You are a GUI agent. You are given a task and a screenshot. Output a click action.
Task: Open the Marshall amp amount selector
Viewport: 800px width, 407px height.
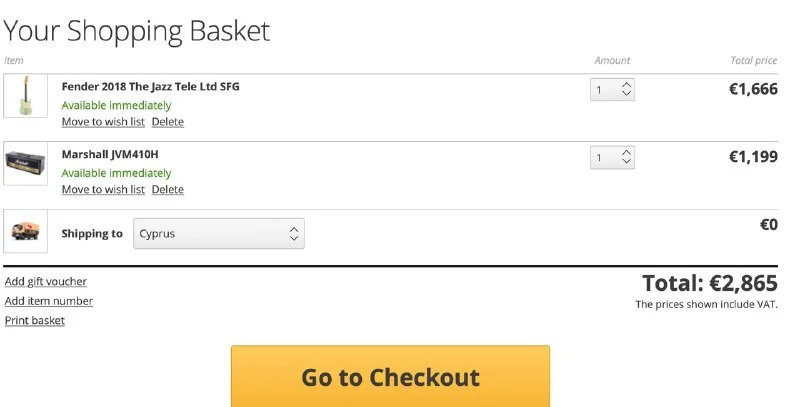point(612,158)
